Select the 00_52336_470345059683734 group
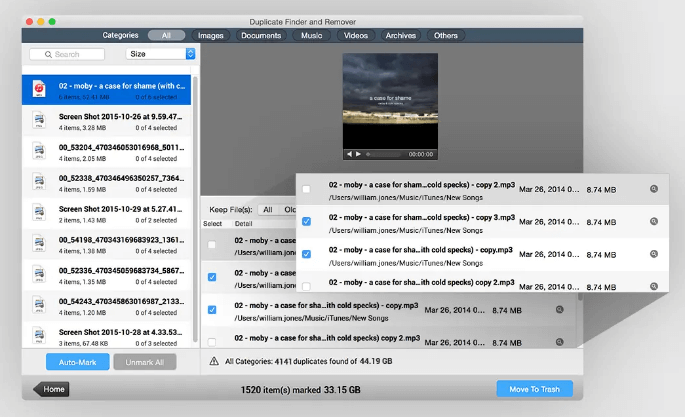Viewport: 685px width, 417px height. [x=107, y=275]
